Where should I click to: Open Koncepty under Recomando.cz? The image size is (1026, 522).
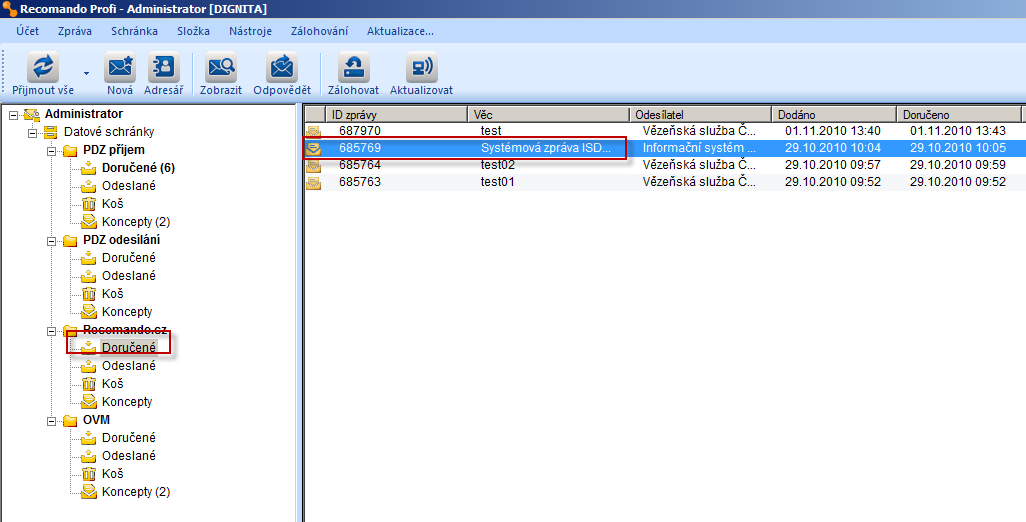point(127,402)
